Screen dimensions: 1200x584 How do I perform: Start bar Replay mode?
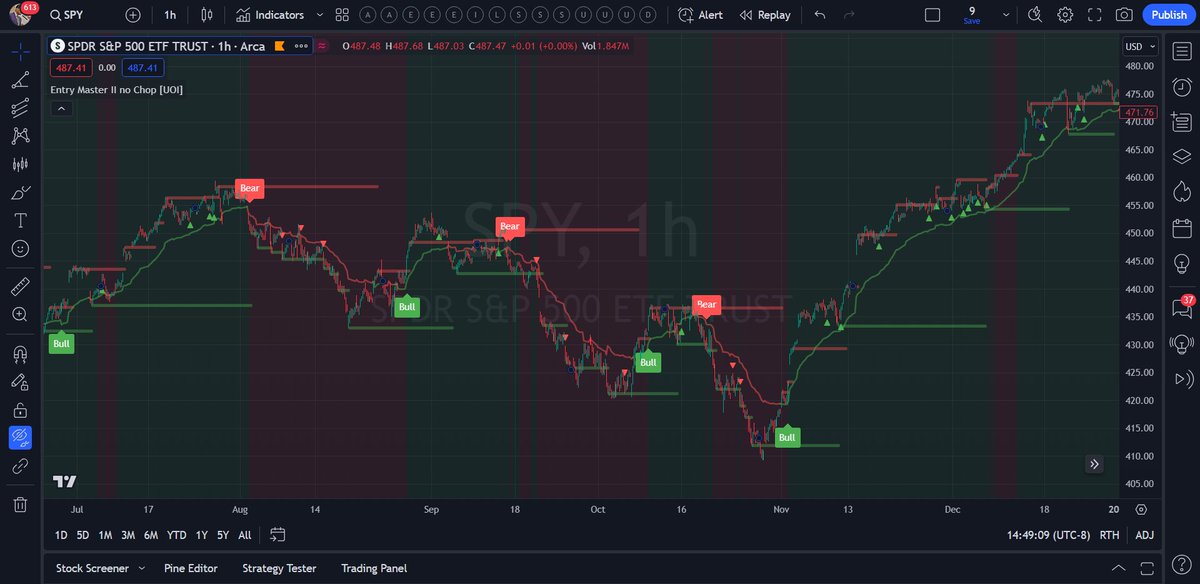(x=765, y=15)
